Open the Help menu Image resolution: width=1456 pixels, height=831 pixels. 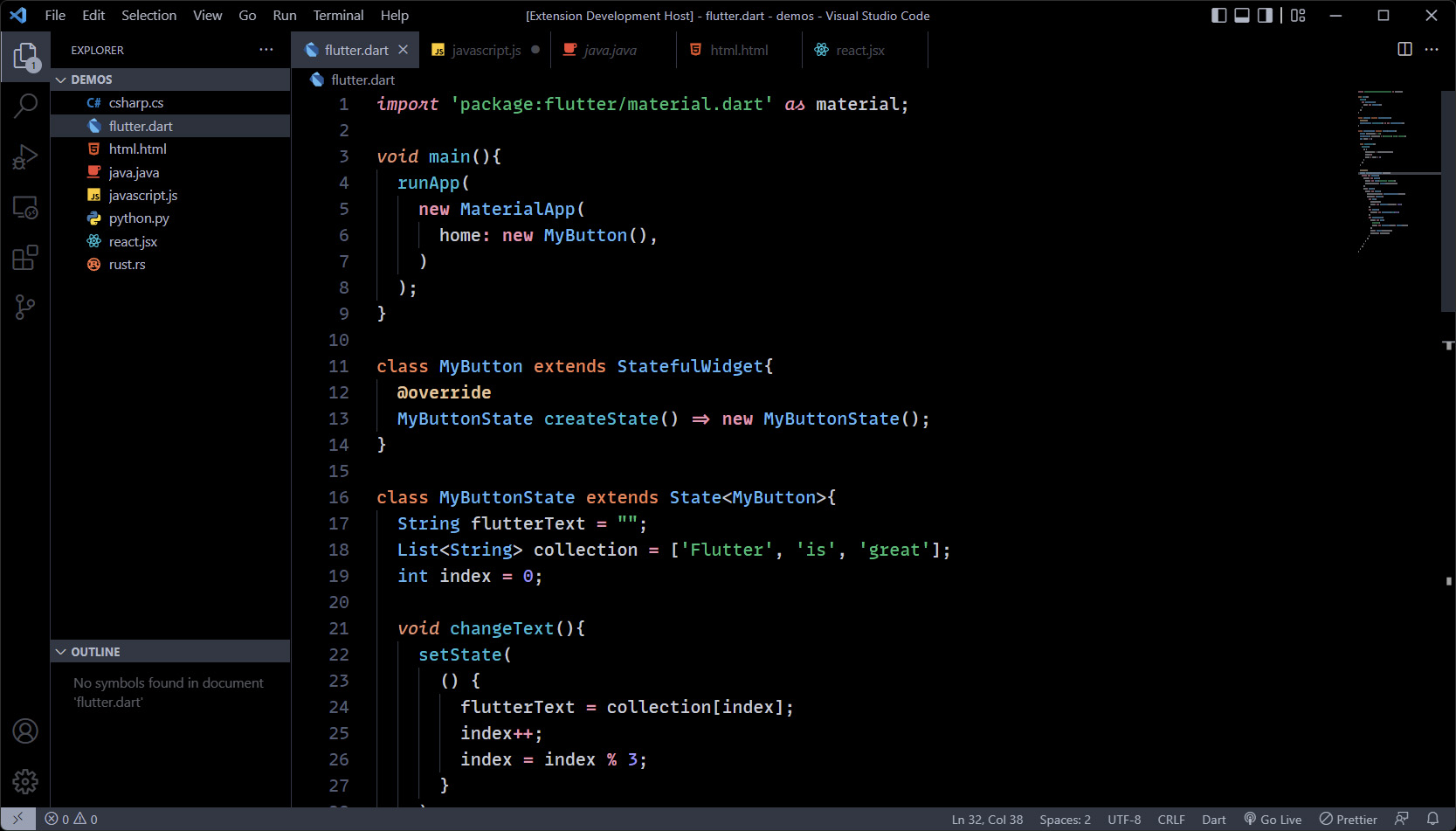click(x=394, y=15)
